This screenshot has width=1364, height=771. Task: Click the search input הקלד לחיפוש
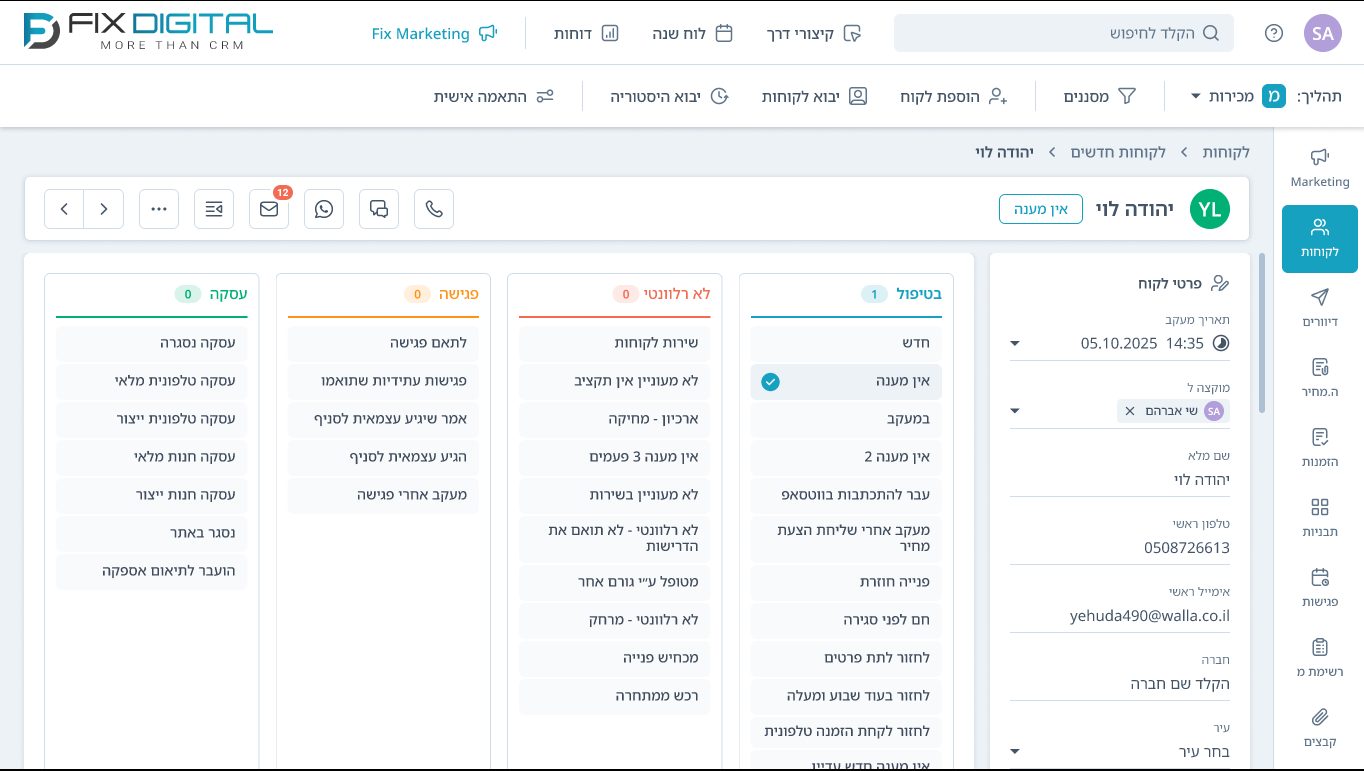pyautogui.click(x=1064, y=33)
